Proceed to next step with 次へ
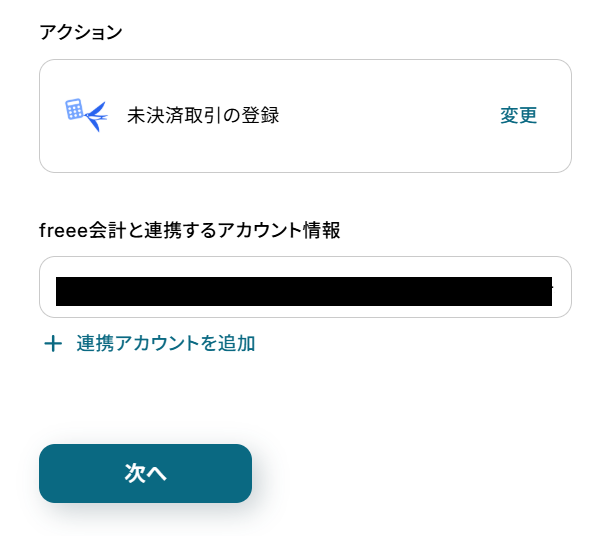The height and width of the screenshot is (536, 603). (145, 473)
